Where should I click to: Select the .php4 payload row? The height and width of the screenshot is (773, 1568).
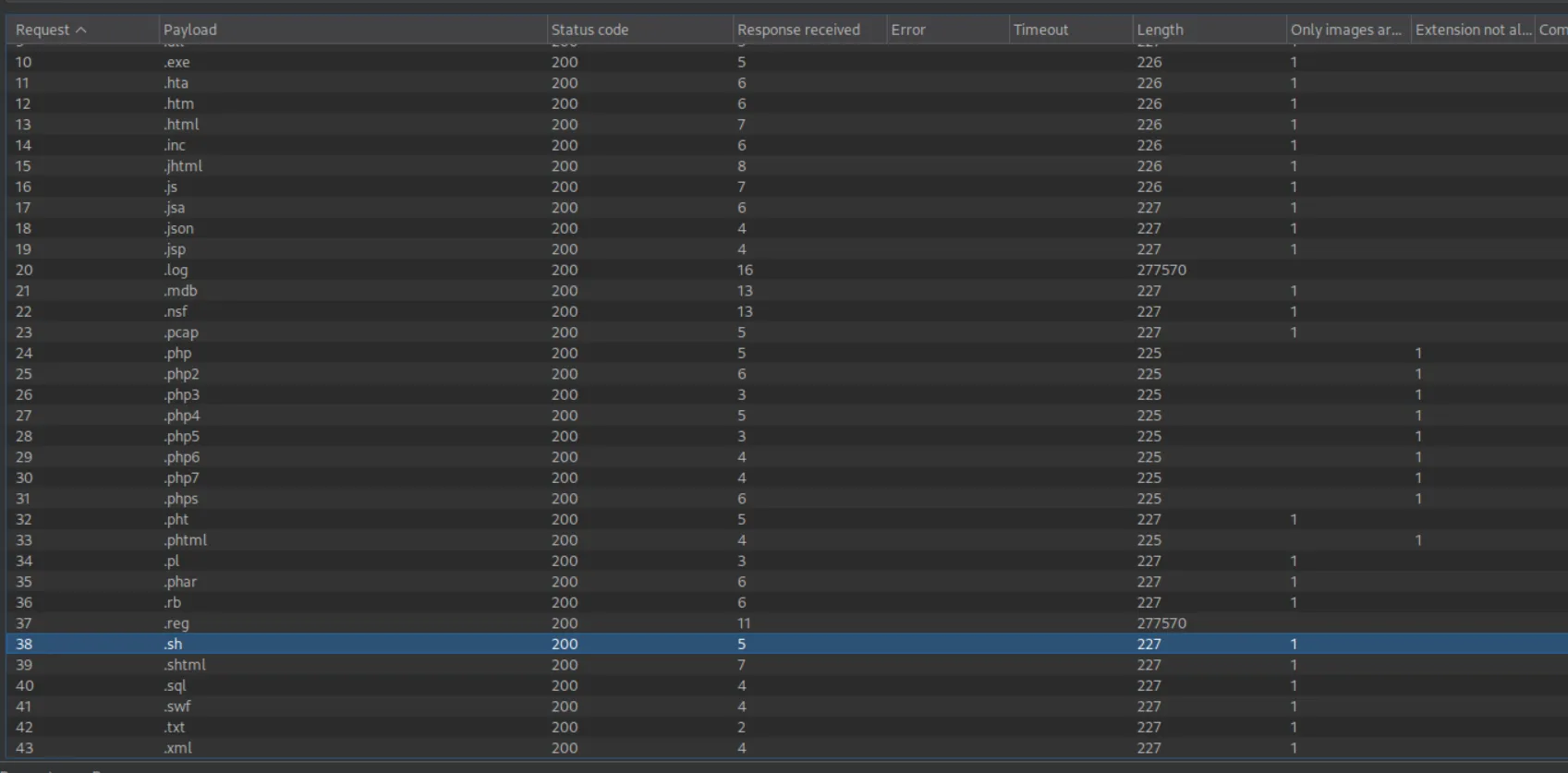787,416
